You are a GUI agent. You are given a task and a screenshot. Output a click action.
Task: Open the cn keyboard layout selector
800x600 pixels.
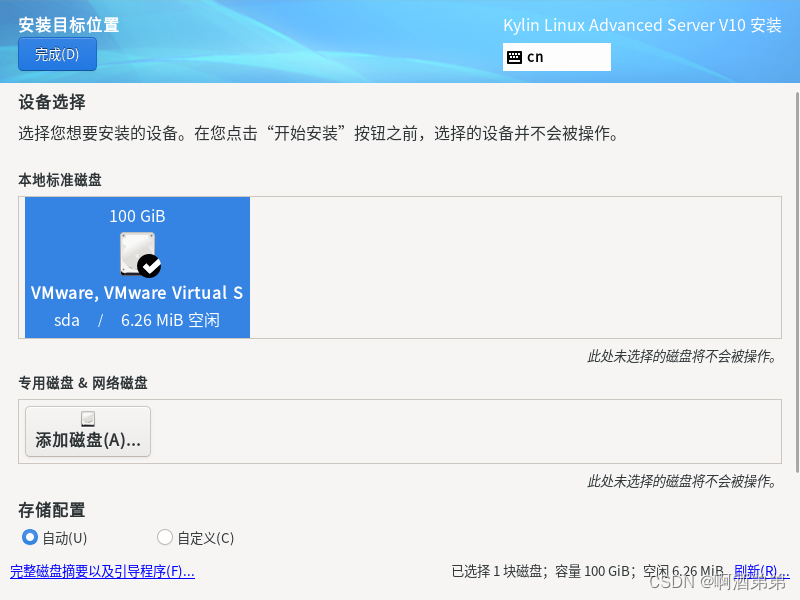[x=557, y=57]
